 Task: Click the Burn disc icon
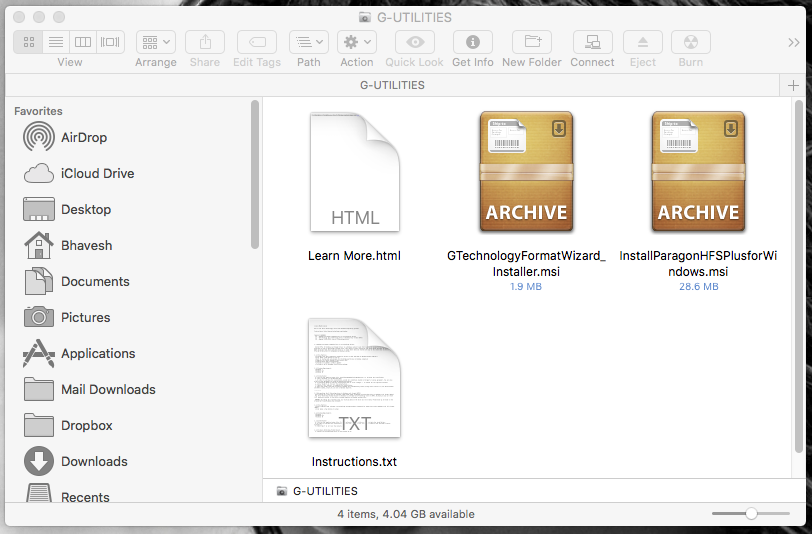[x=691, y=42]
